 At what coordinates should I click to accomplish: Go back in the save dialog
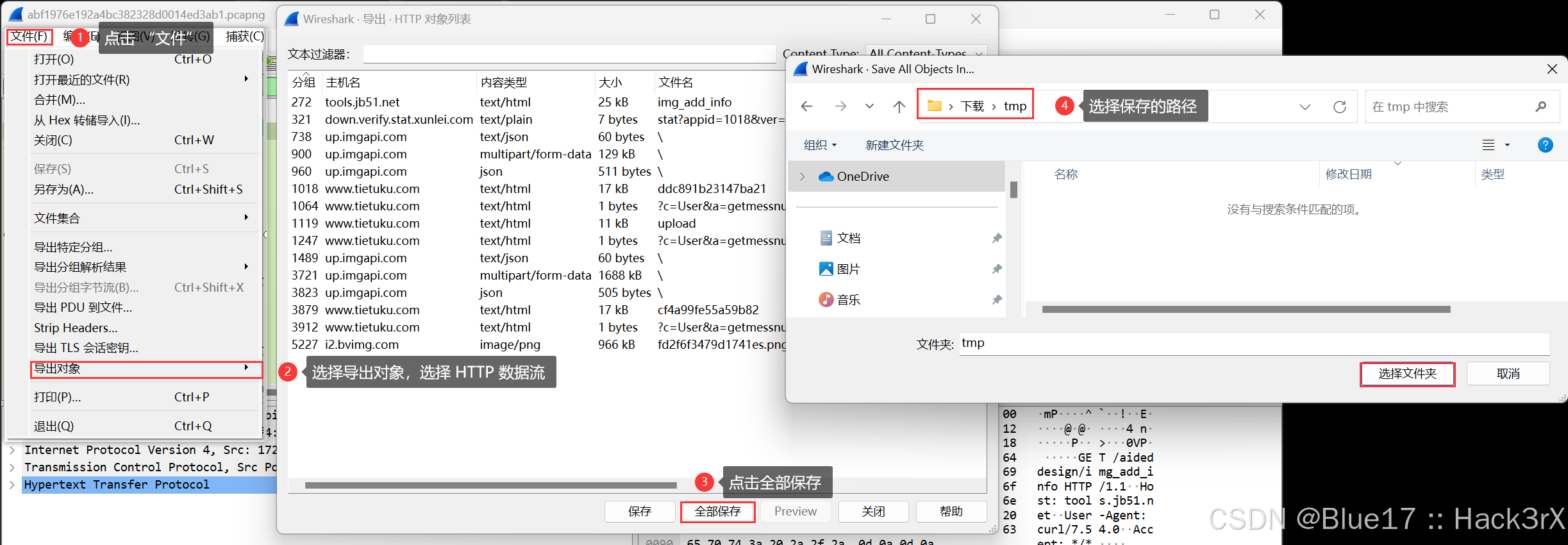tap(807, 106)
